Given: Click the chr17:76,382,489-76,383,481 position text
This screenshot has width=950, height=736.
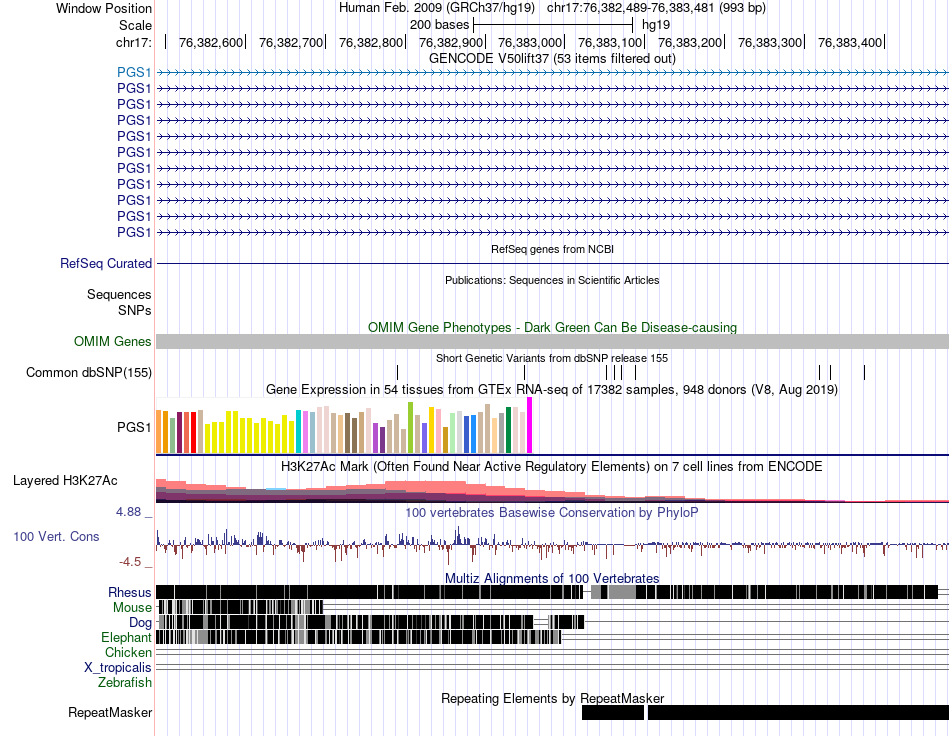Looking at the screenshot, I should click(656, 8).
